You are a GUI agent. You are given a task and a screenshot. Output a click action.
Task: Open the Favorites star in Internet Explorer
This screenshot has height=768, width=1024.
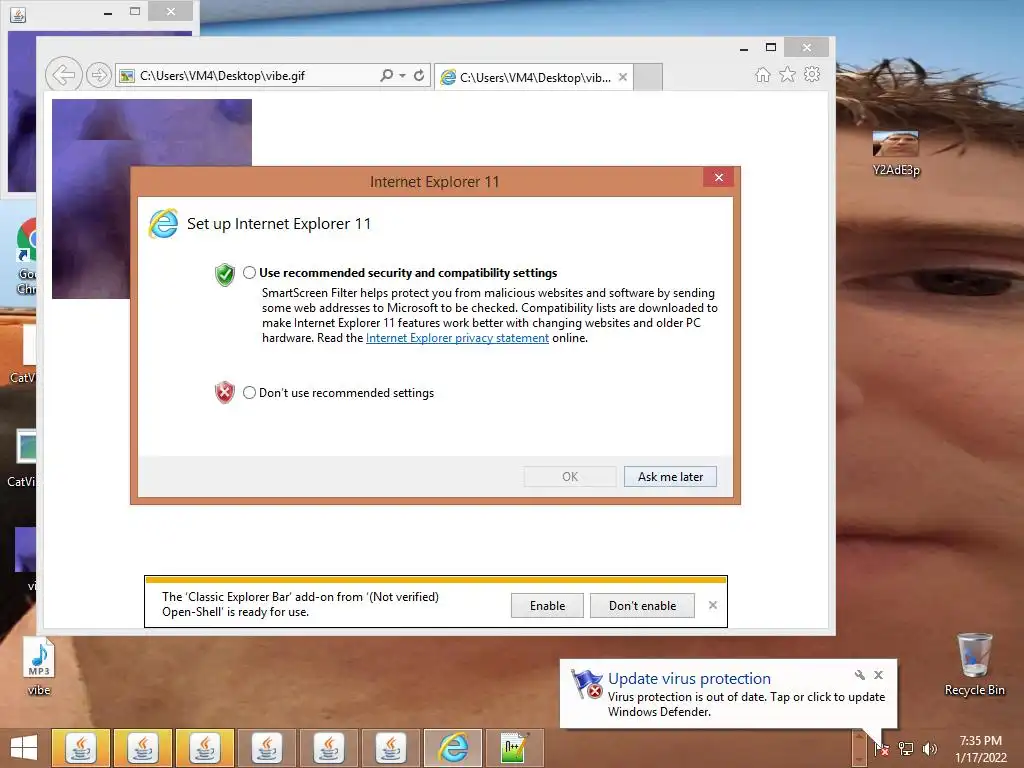[x=788, y=74]
